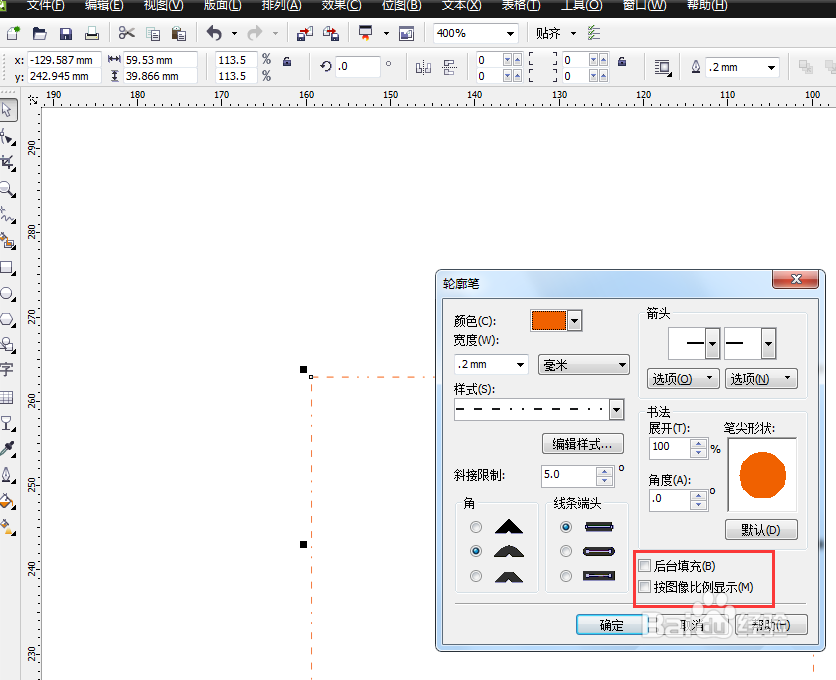
Task: Click the Copy icon
Action: [x=153, y=34]
